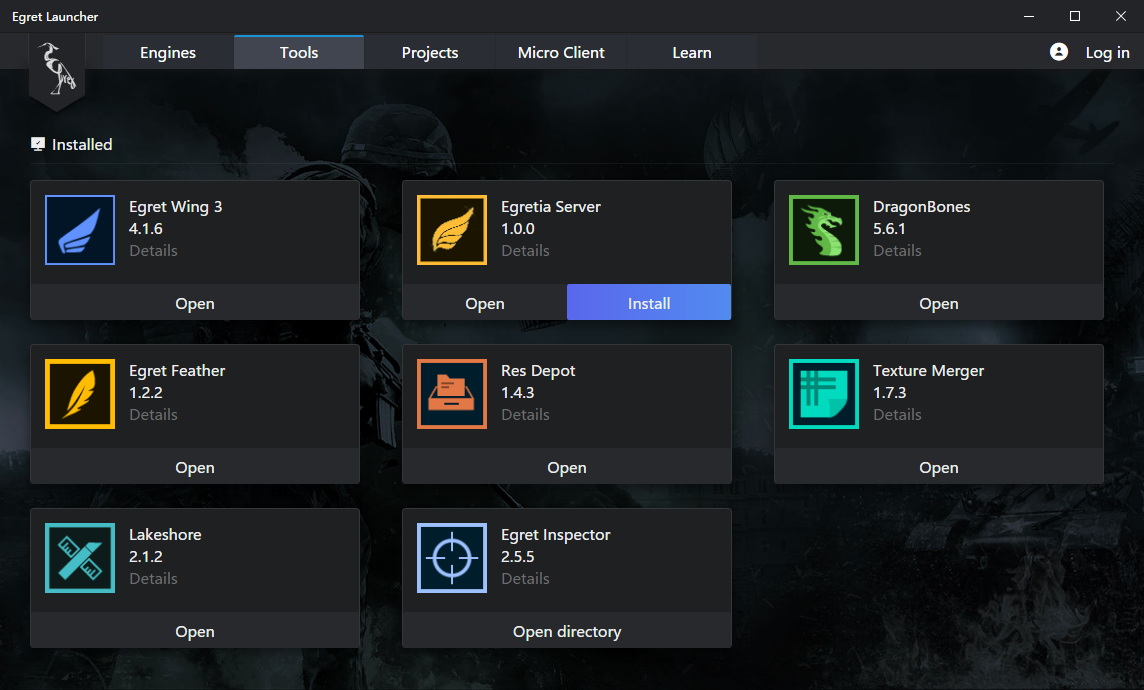This screenshot has width=1144, height=690.
Task: Select the Tools tab
Action: click(299, 53)
